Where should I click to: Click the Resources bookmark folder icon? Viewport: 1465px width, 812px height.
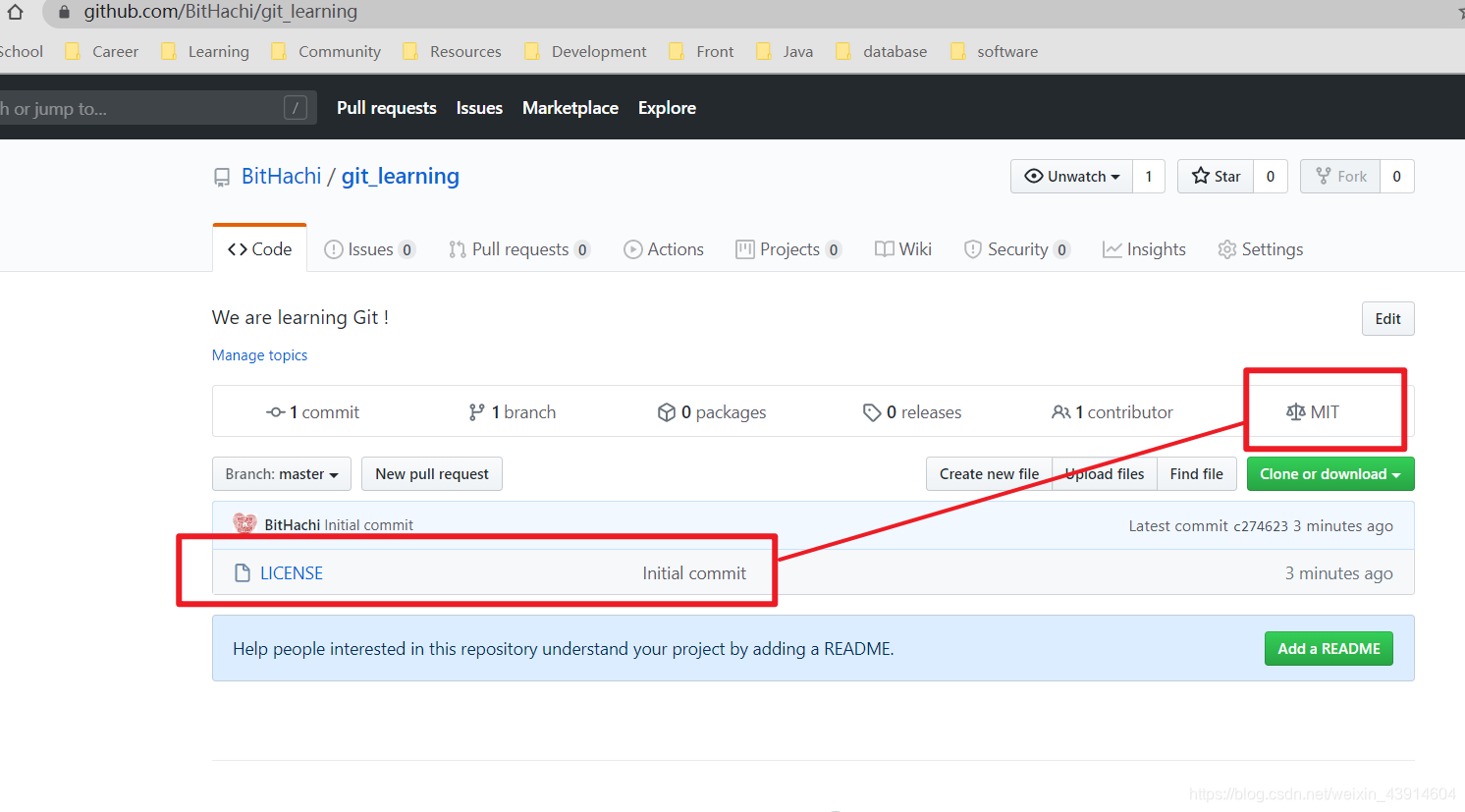pos(410,52)
